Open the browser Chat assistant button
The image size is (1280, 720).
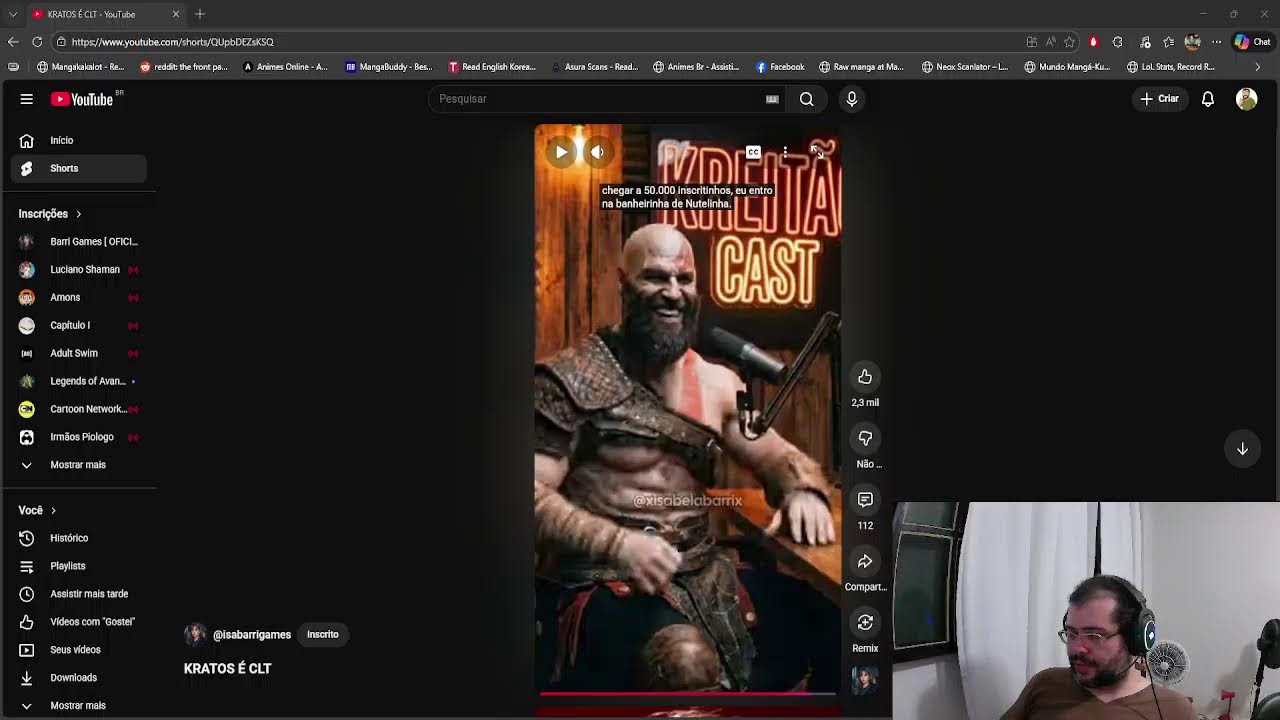(x=1252, y=42)
